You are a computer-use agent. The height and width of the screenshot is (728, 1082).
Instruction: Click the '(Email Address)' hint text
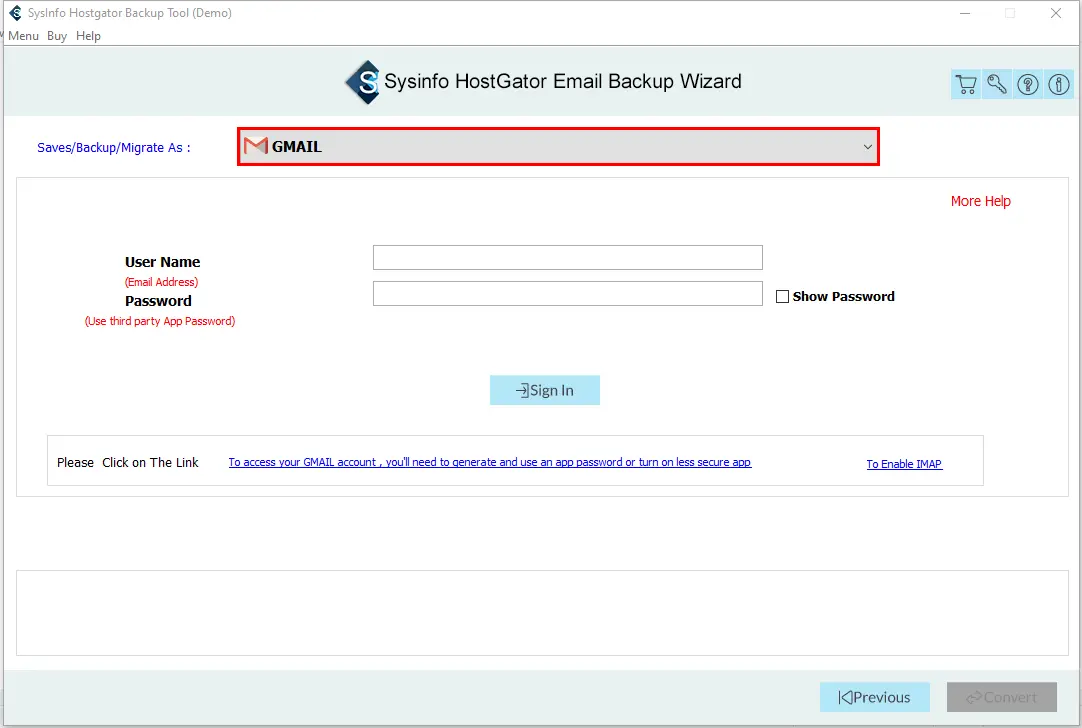point(161,282)
